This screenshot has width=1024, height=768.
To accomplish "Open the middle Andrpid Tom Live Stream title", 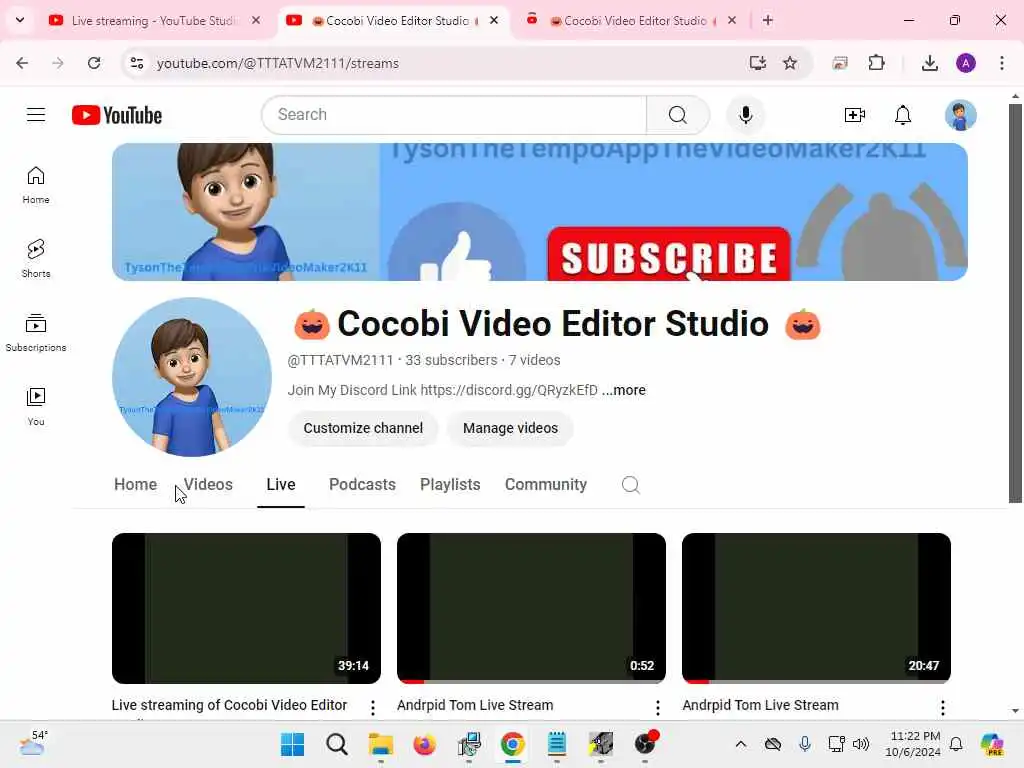I will (475, 705).
